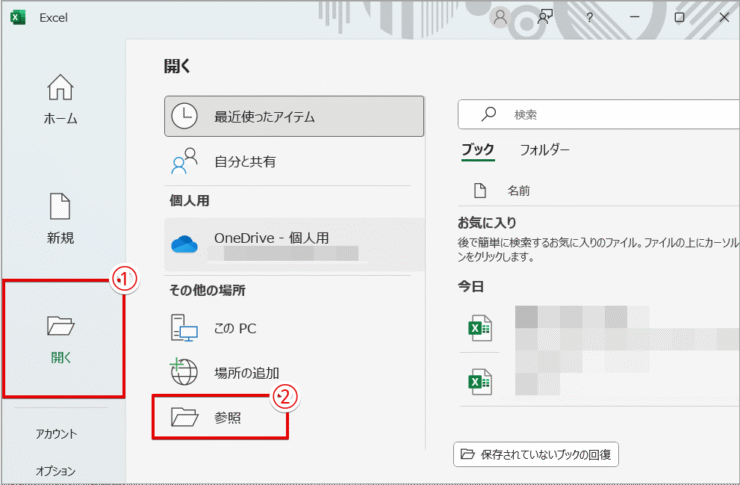The height and width of the screenshot is (485, 740).
Task: Select 最近使ったアイテム recent items
Action: [294, 116]
